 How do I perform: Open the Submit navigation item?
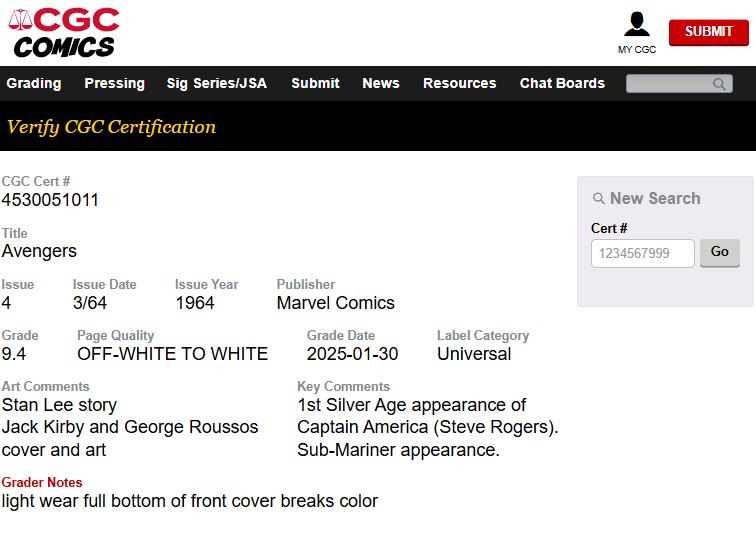point(315,83)
